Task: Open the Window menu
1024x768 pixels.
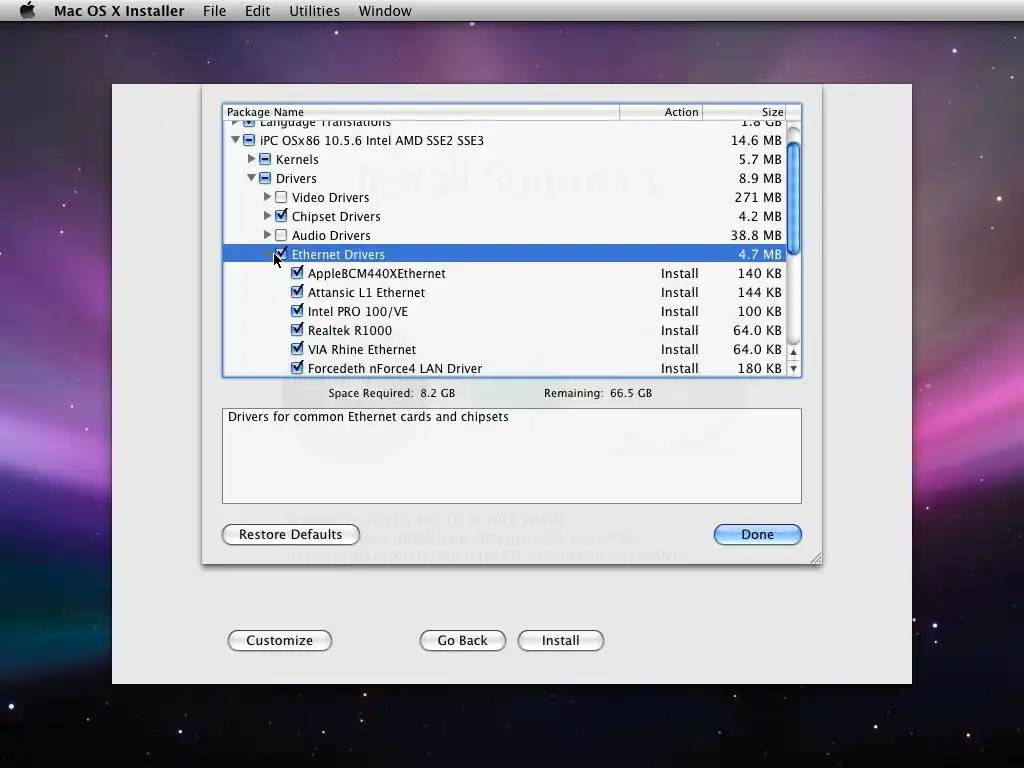Action: [x=385, y=11]
